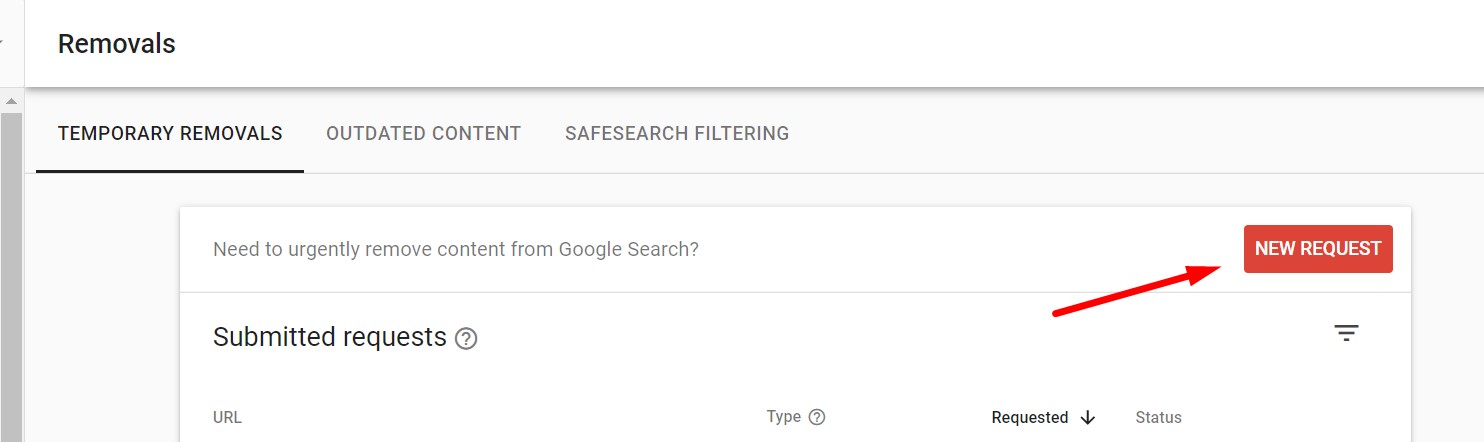1484x442 pixels.
Task: Click the Submitted requests heading text
Action: (x=330, y=337)
